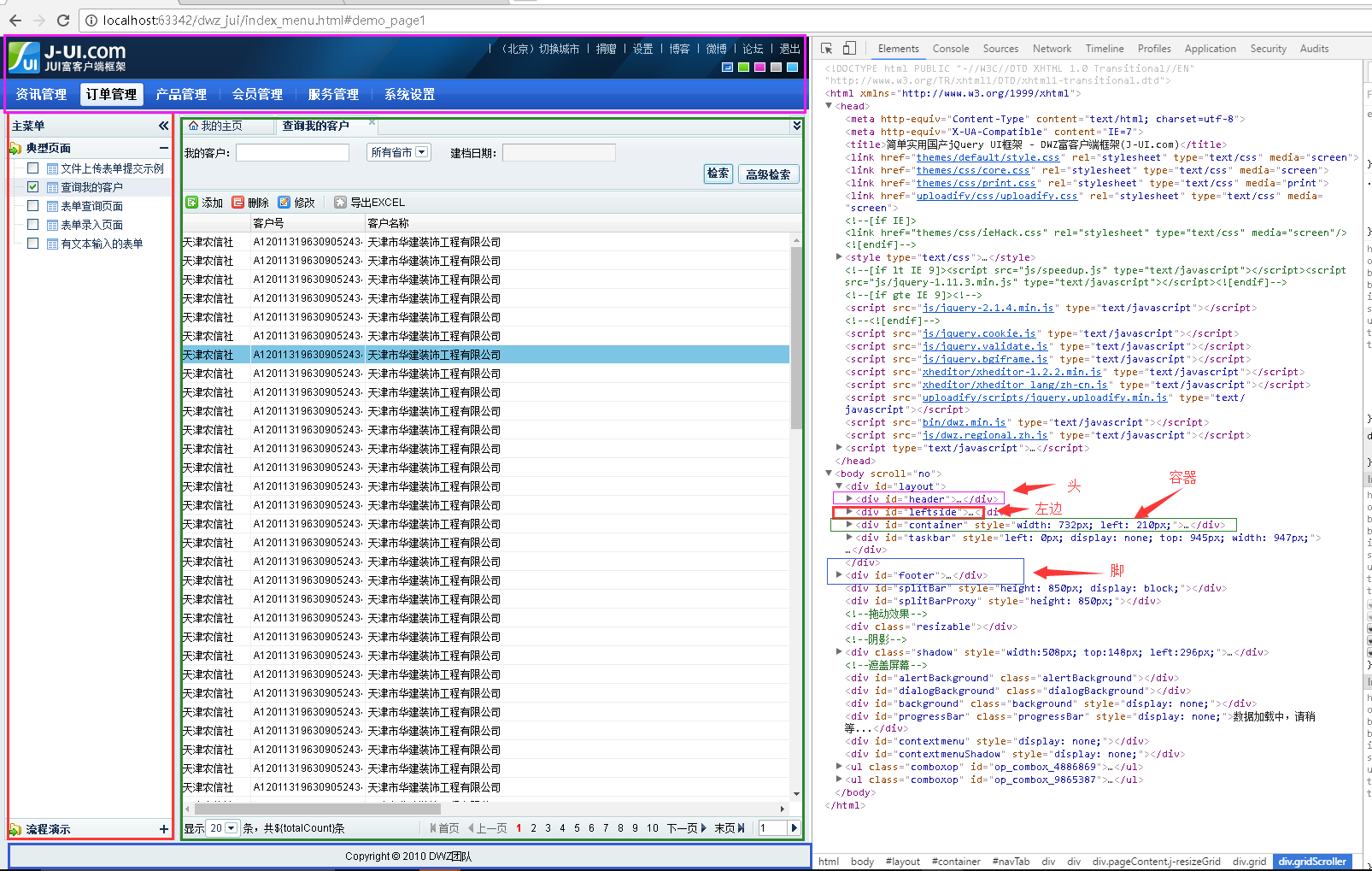Image resolution: width=1372 pixels, height=871 pixels.
Task: Select the blue theme swatch with white square
Action: 727,67
